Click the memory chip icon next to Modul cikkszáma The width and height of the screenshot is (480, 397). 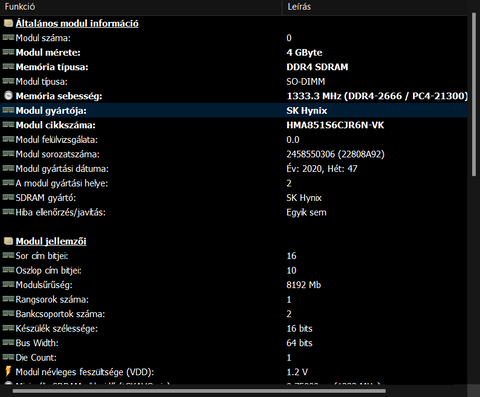pos(8,125)
